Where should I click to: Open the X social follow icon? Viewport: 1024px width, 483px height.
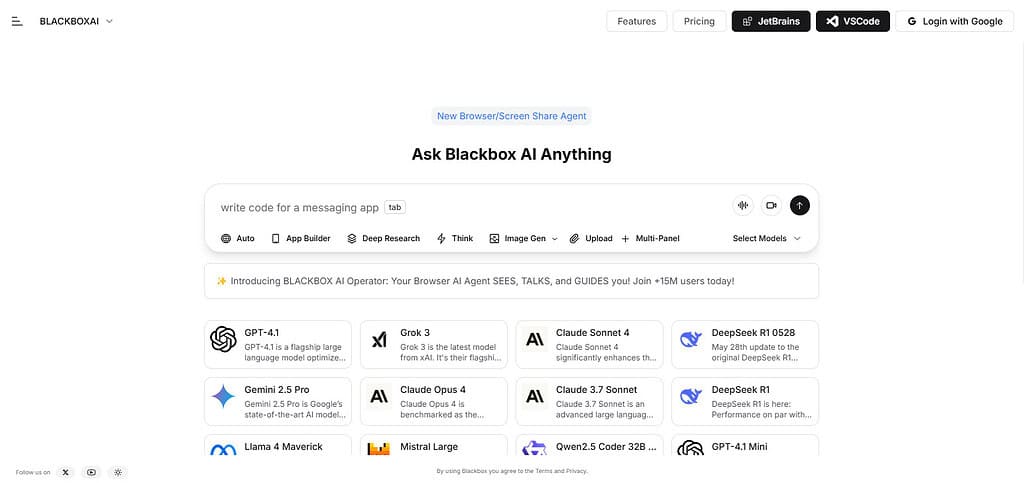pyautogui.click(x=65, y=472)
